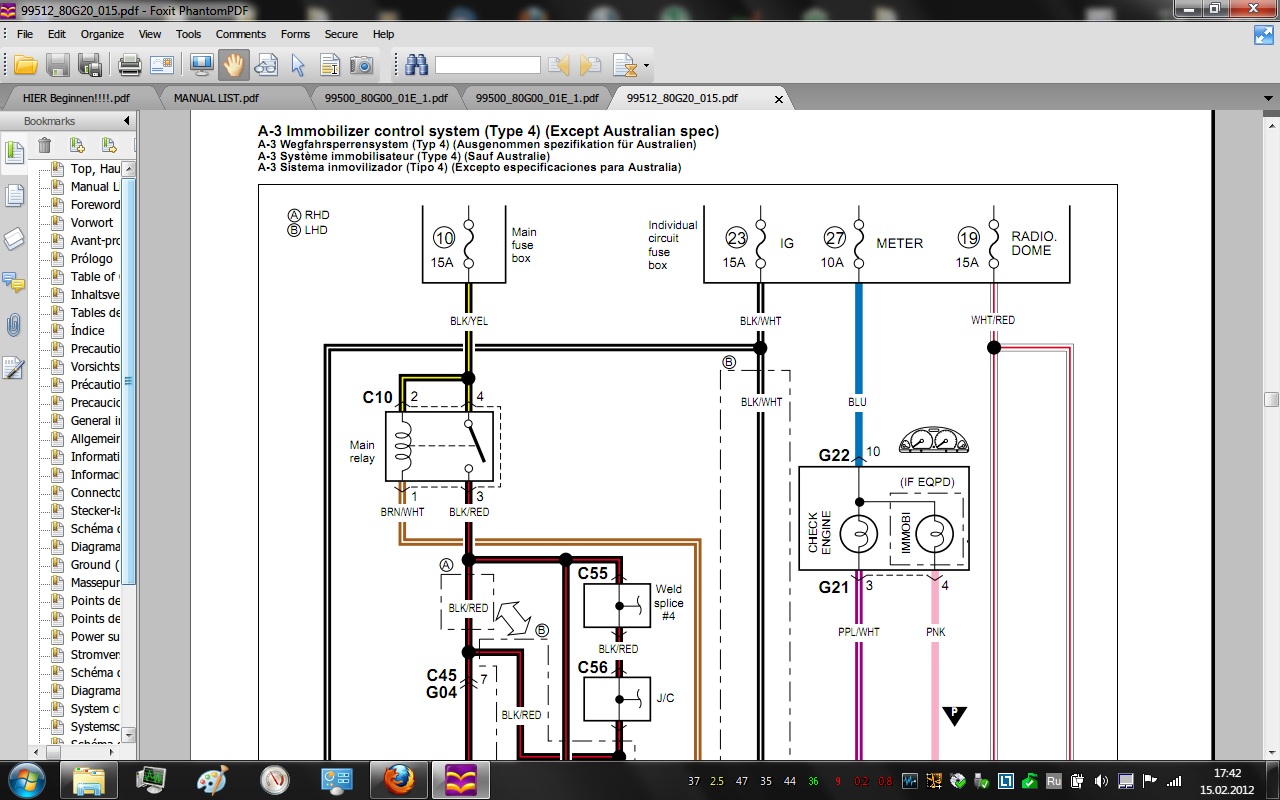Open the Attachments paperclip panel
The image size is (1280, 800).
14,325
